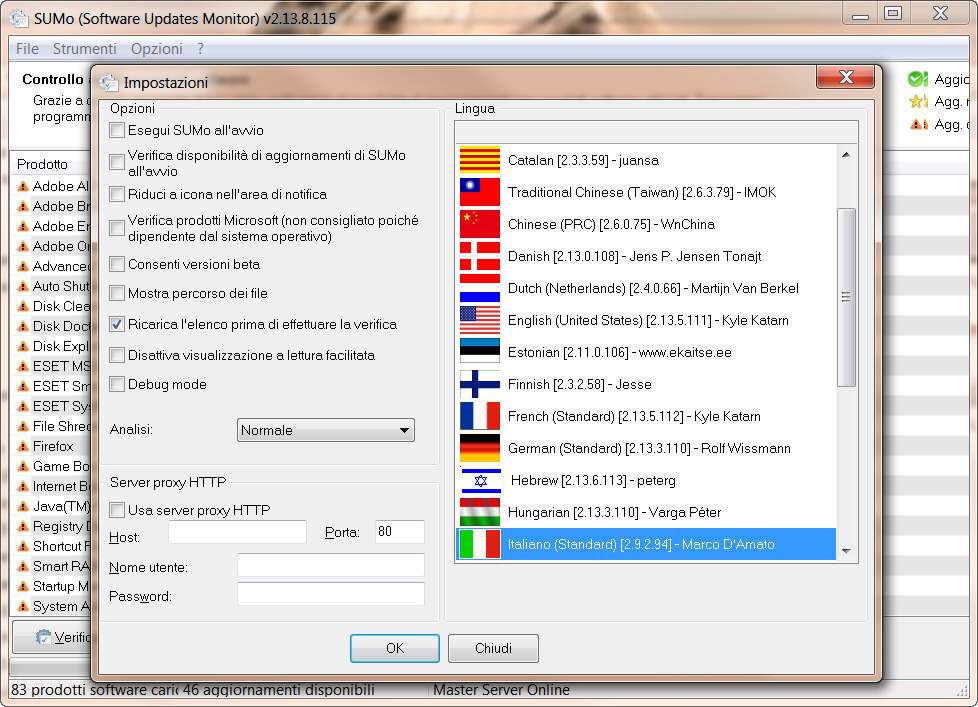Enable Consenti versioni beta checkbox

tap(117, 264)
